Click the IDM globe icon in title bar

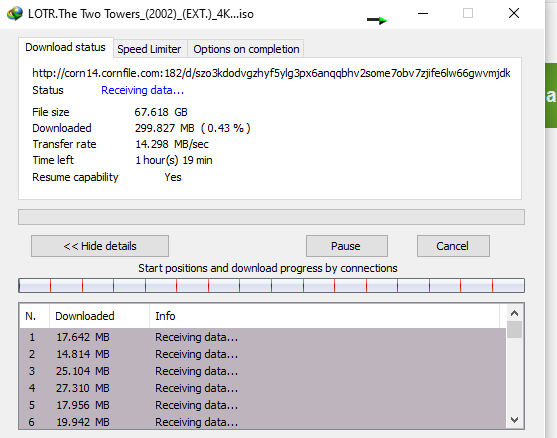[x=15, y=13]
